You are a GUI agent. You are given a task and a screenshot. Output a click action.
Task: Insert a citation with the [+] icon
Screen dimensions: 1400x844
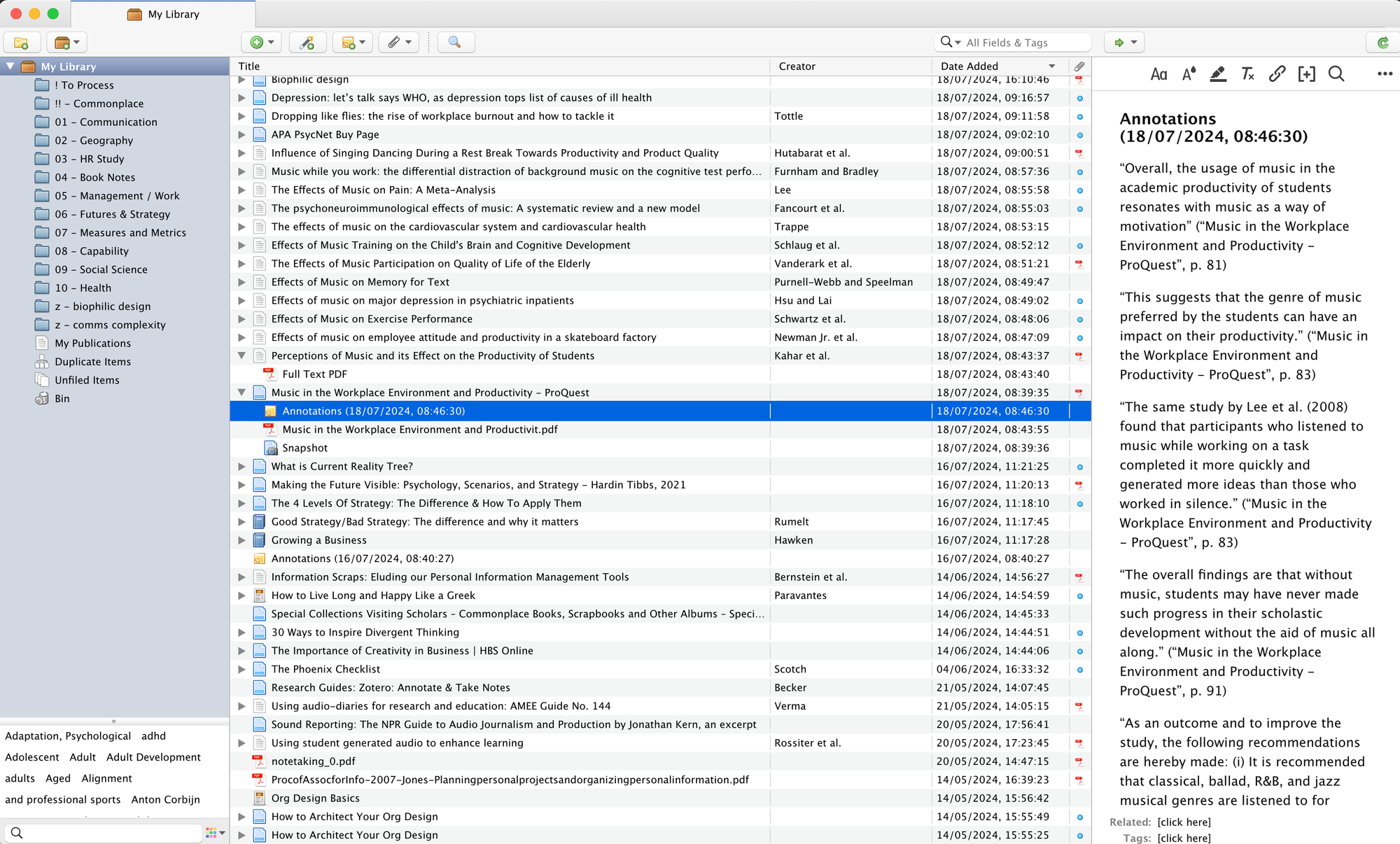(x=1306, y=73)
